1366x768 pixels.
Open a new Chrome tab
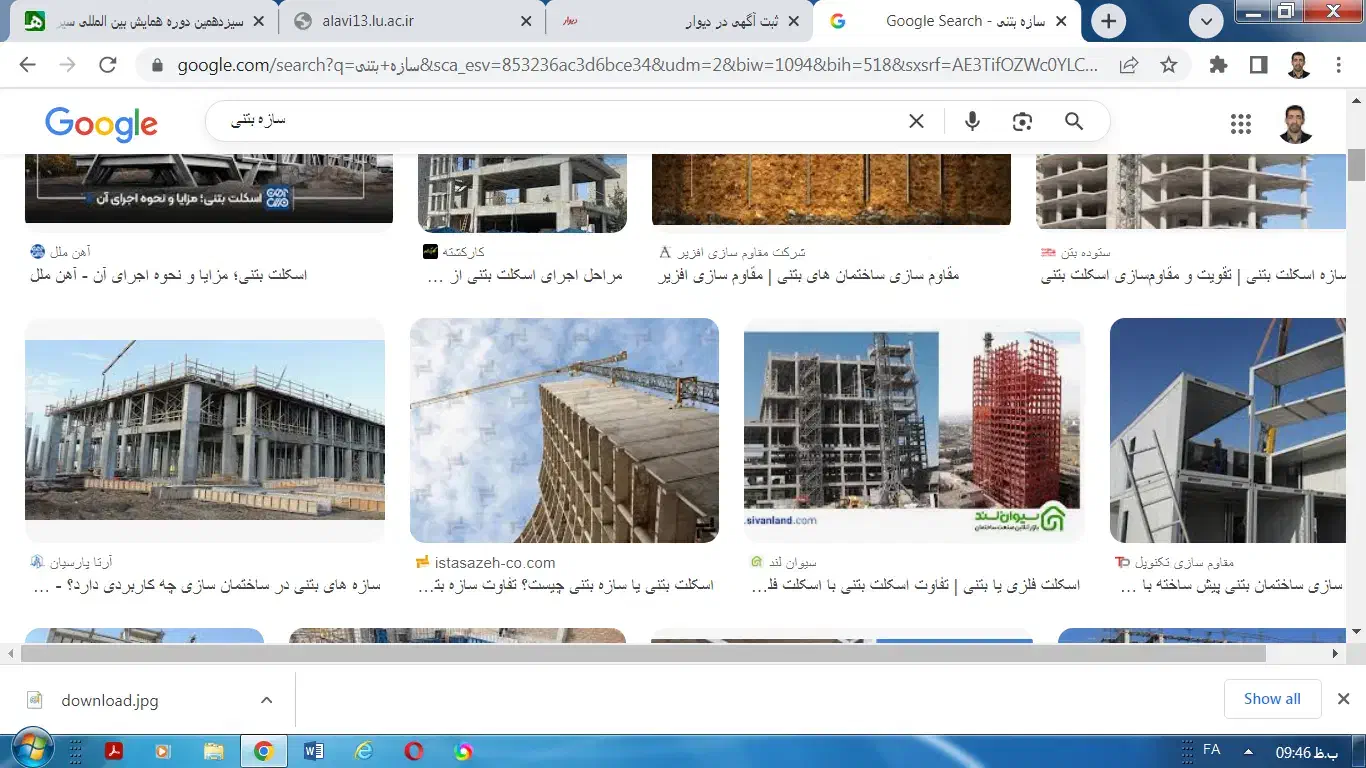(1108, 21)
